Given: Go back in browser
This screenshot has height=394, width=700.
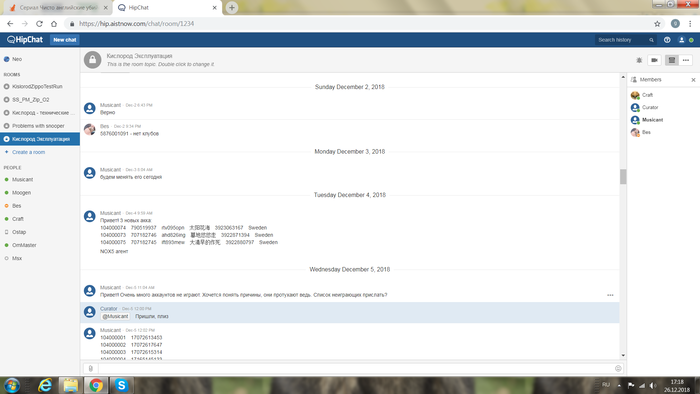Looking at the screenshot, I should pyautogui.click(x=10, y=24).
